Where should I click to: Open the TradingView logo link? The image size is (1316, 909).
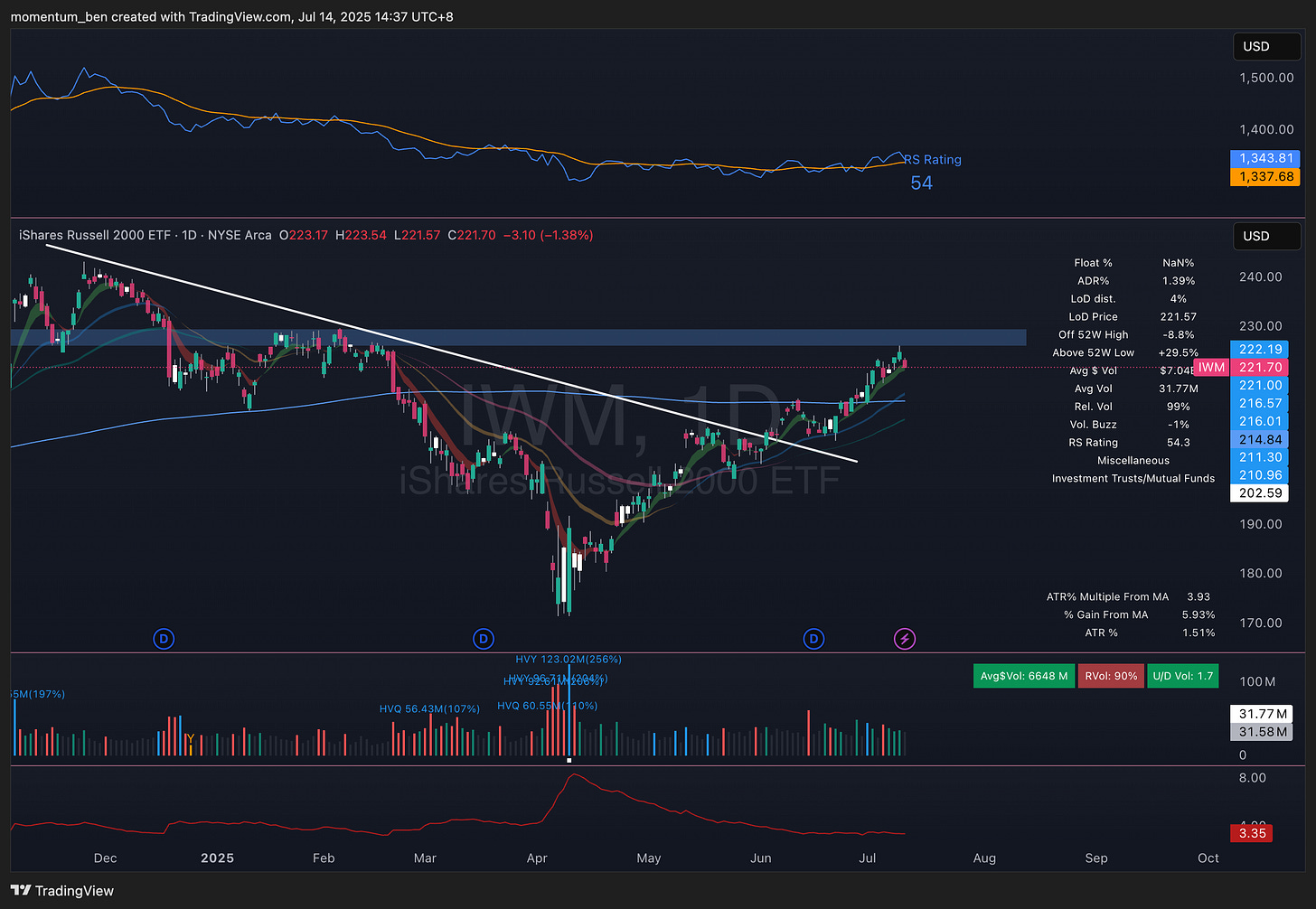tap(62, 891)
